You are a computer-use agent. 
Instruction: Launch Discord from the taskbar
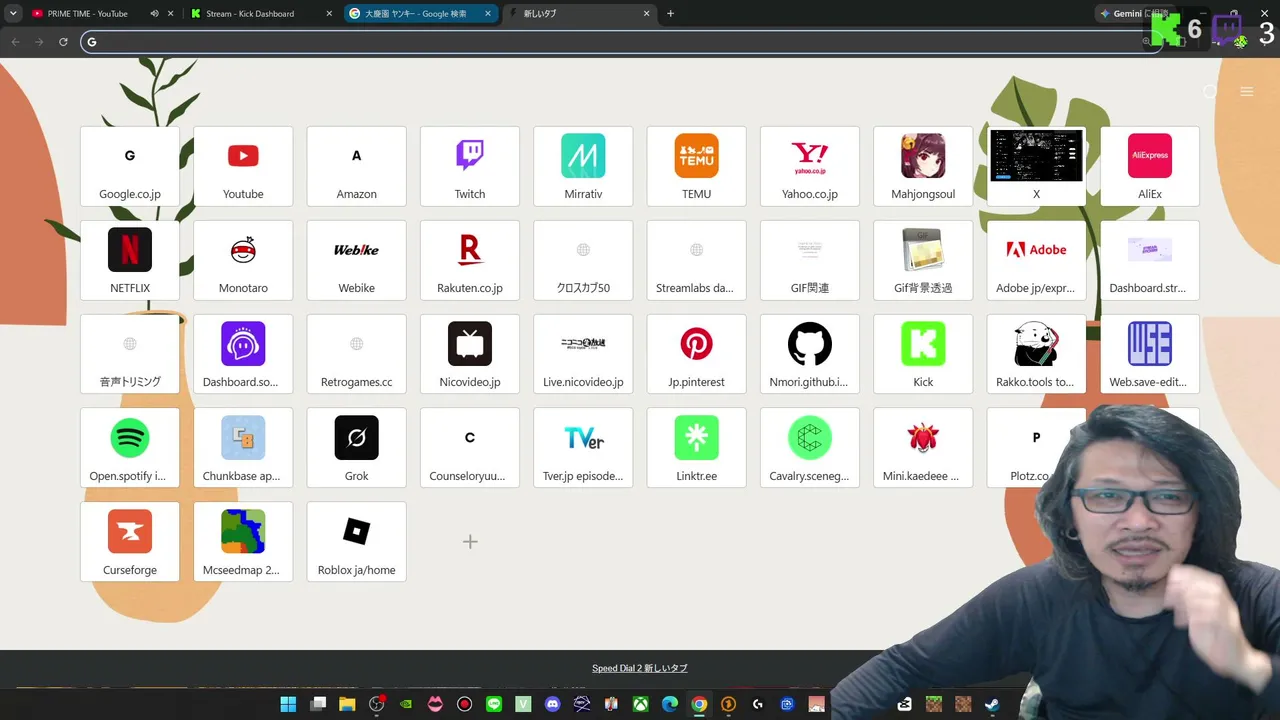[x=553, y=704]
